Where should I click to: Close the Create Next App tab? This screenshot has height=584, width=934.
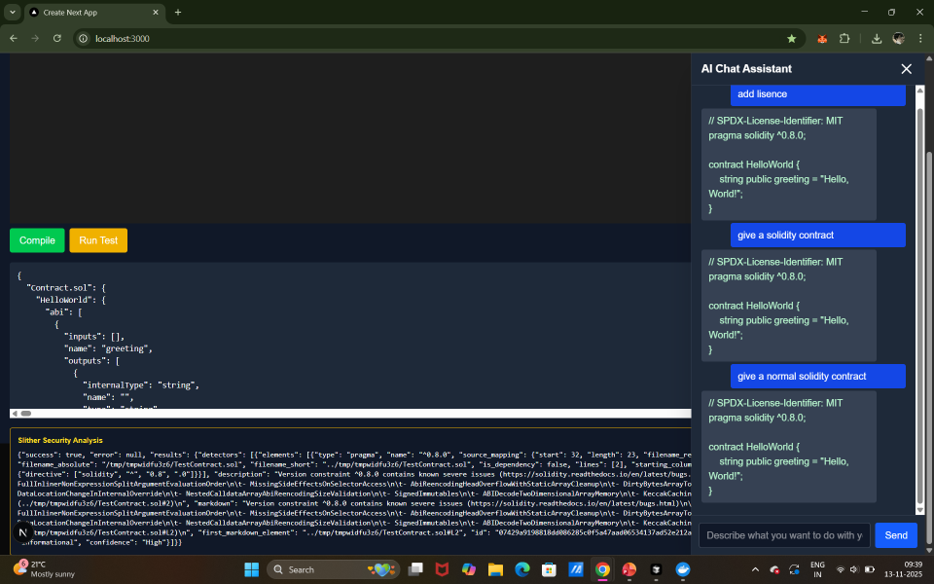coord(155,13)
